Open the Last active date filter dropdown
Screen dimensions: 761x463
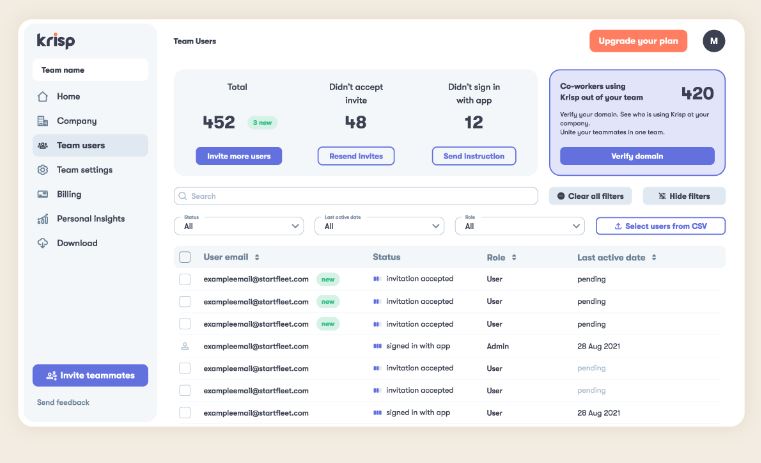[379, 226]
